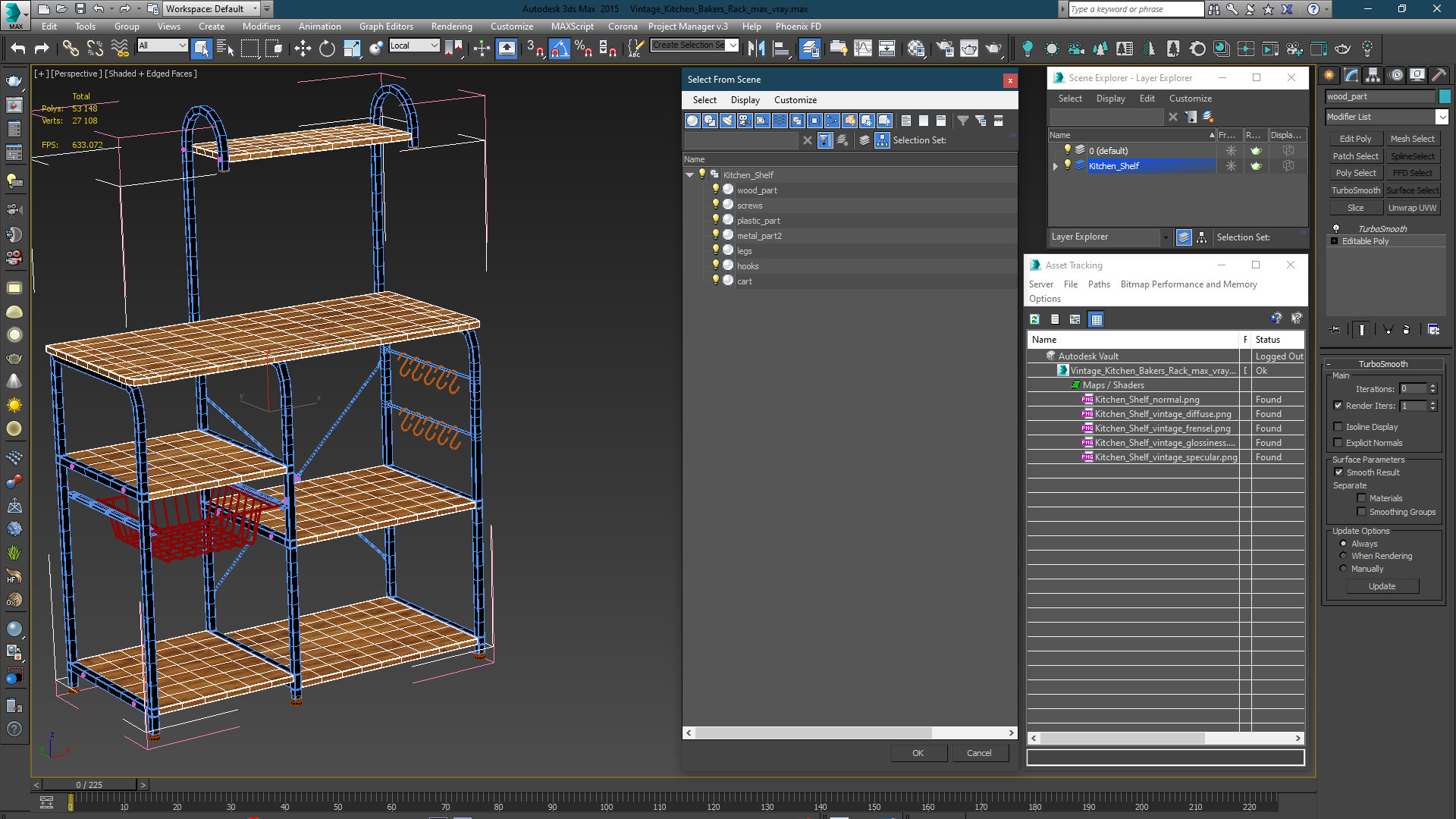This screenshot has height=819, width=1456.
Task: Enable Separate by Materials checkbox
Action: pos(1361,498)
